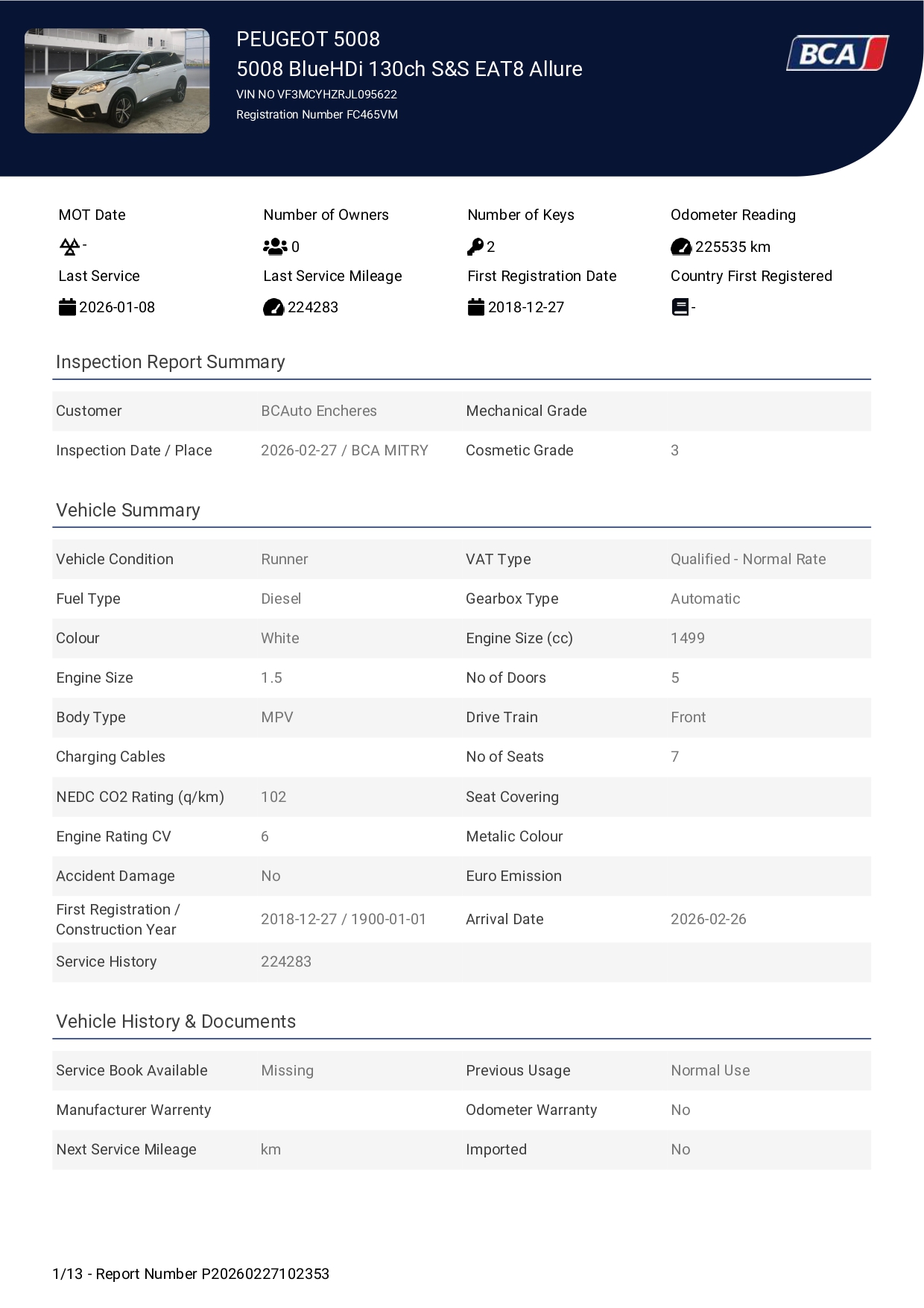Click the Vehicle History & Documents heading

point(176,1022)
